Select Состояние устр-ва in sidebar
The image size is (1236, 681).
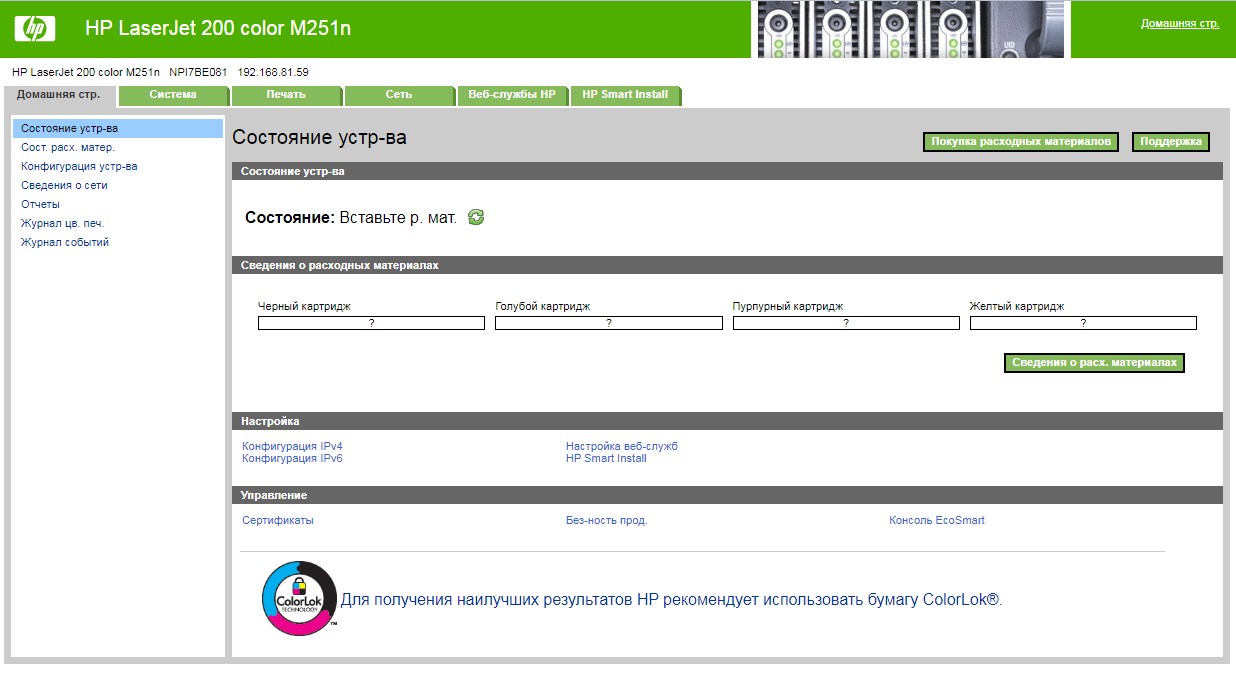point(118,128)
